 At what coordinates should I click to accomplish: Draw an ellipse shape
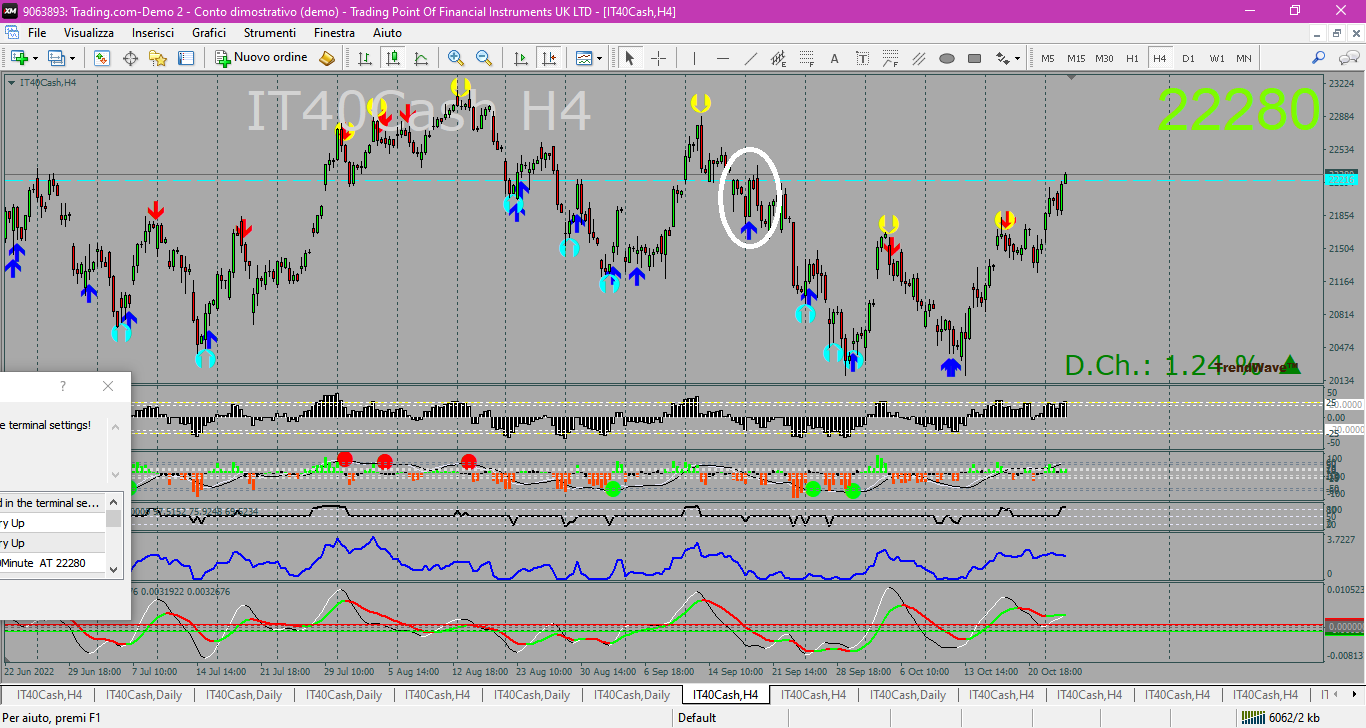click(x=946, y=58)
